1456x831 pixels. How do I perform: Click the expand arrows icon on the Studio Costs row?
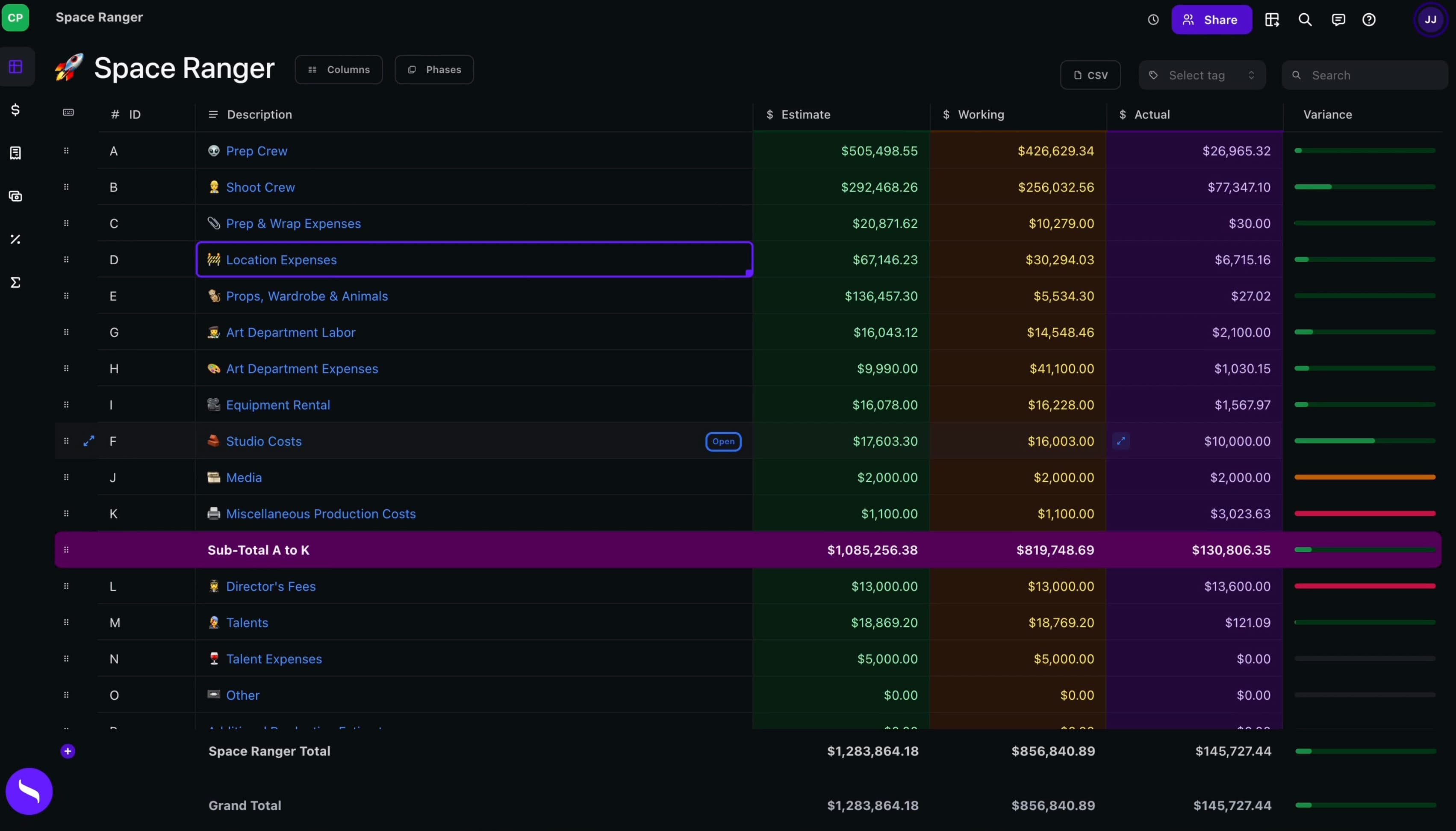pos(88,441)
